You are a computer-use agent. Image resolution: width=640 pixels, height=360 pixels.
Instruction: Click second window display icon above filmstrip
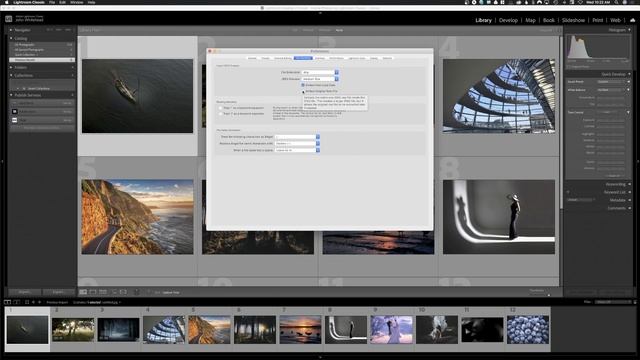pos(17,302)
